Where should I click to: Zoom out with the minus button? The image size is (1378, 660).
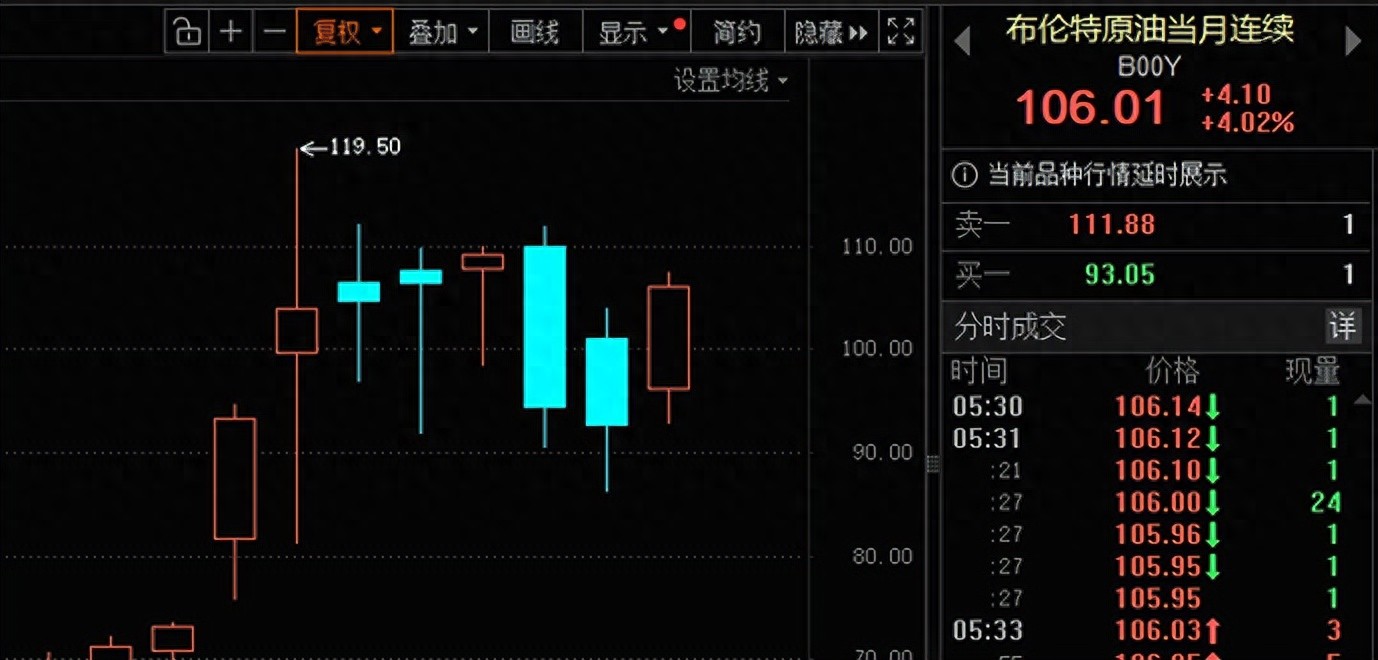(x=273, y=32)
